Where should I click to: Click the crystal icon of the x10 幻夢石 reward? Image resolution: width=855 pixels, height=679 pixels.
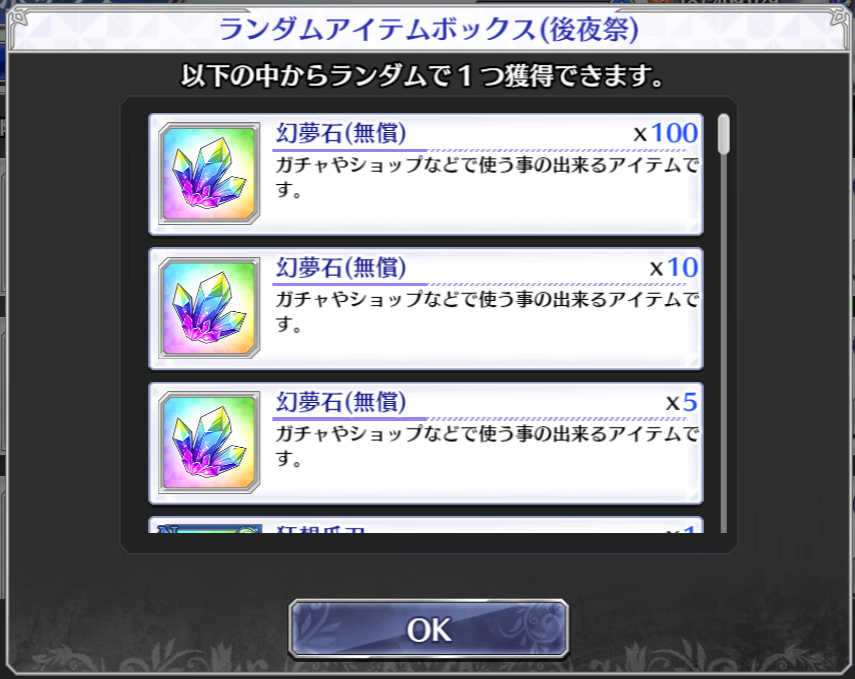(x=209, y=308)
